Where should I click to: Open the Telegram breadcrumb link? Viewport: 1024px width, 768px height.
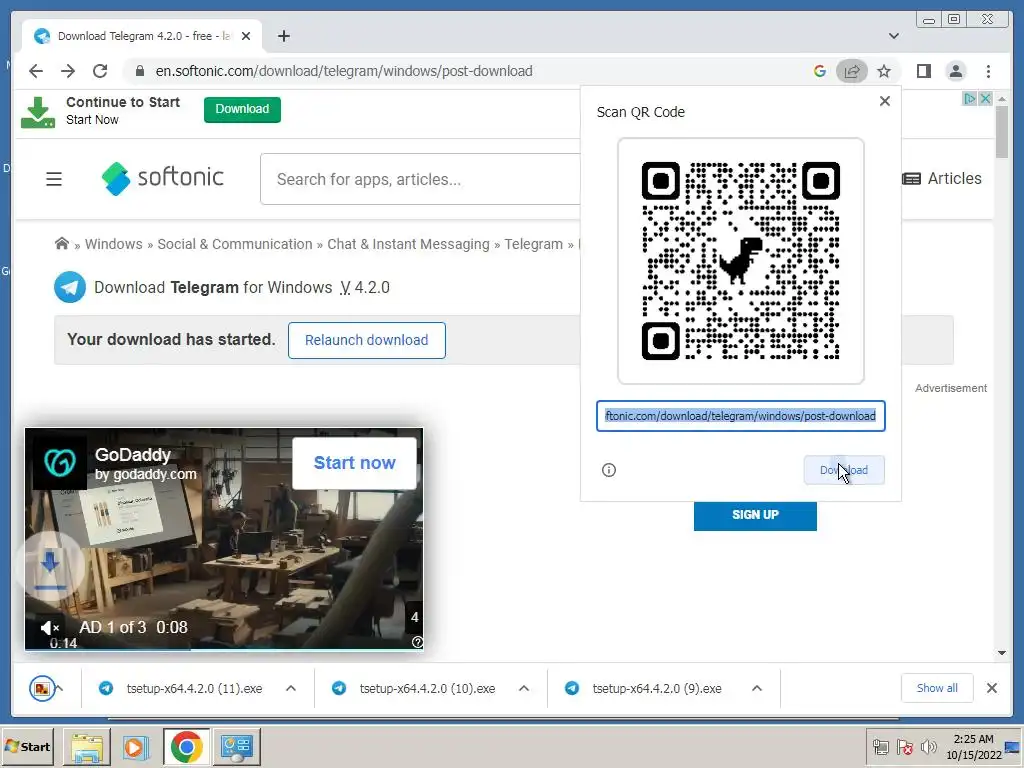(x=534, y=244)
